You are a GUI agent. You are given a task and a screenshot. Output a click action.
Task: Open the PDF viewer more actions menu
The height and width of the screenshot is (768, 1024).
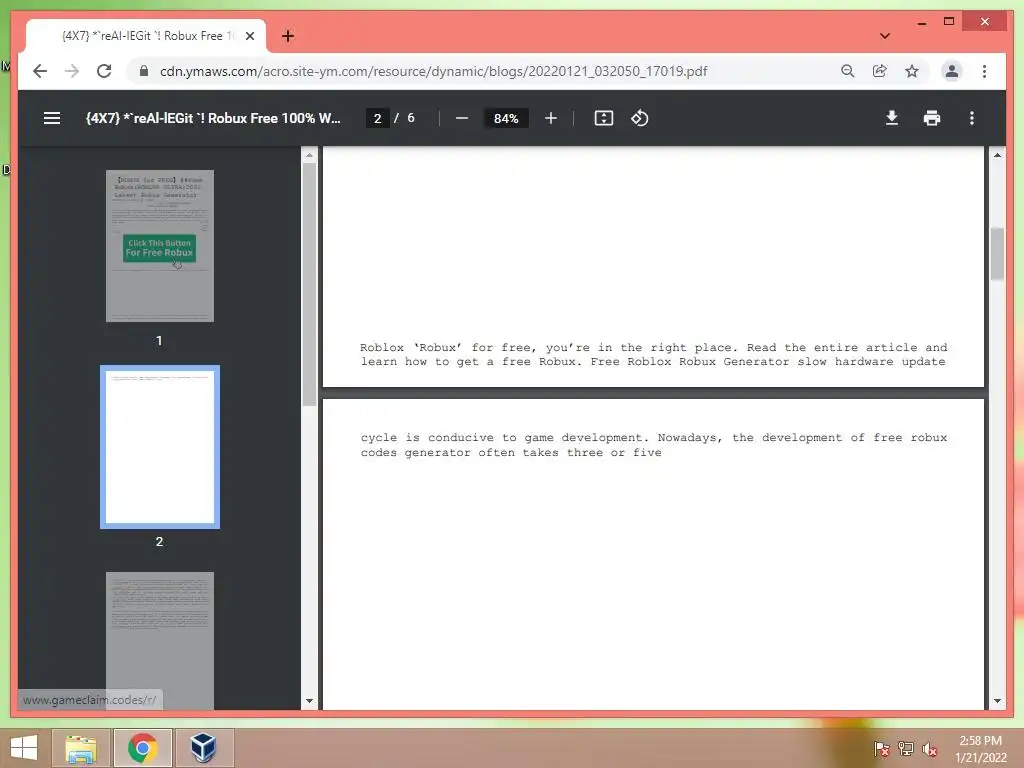click(x=972, y=118)
